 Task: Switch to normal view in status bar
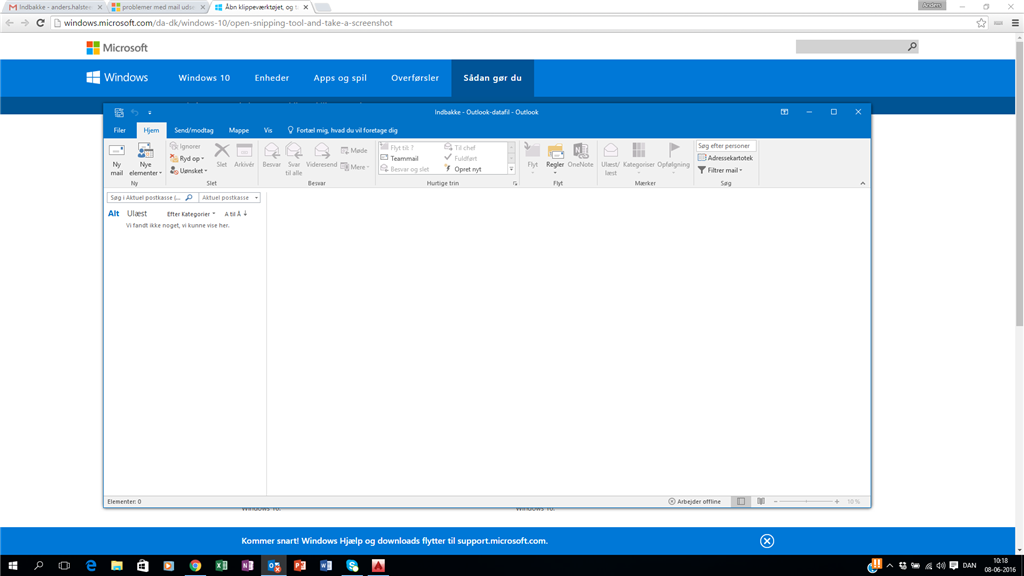click(741, 502)
